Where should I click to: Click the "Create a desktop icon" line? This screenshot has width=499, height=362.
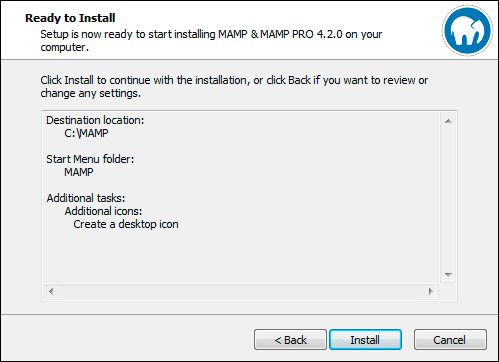click(x=126, y=224)
